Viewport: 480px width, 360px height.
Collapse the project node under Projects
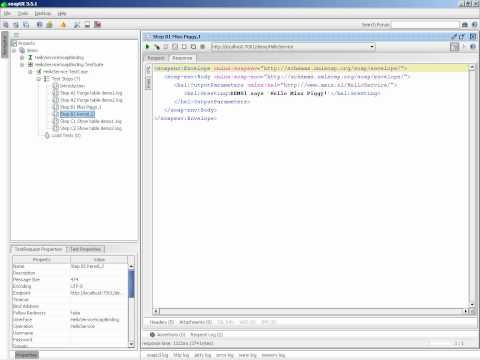click(x=14, y=50)
